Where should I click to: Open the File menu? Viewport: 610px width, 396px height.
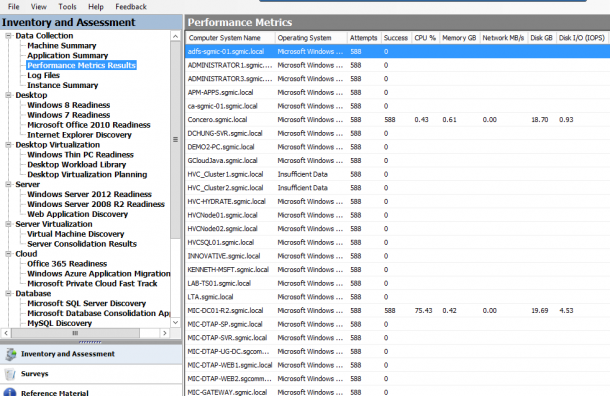click(14, 7)
